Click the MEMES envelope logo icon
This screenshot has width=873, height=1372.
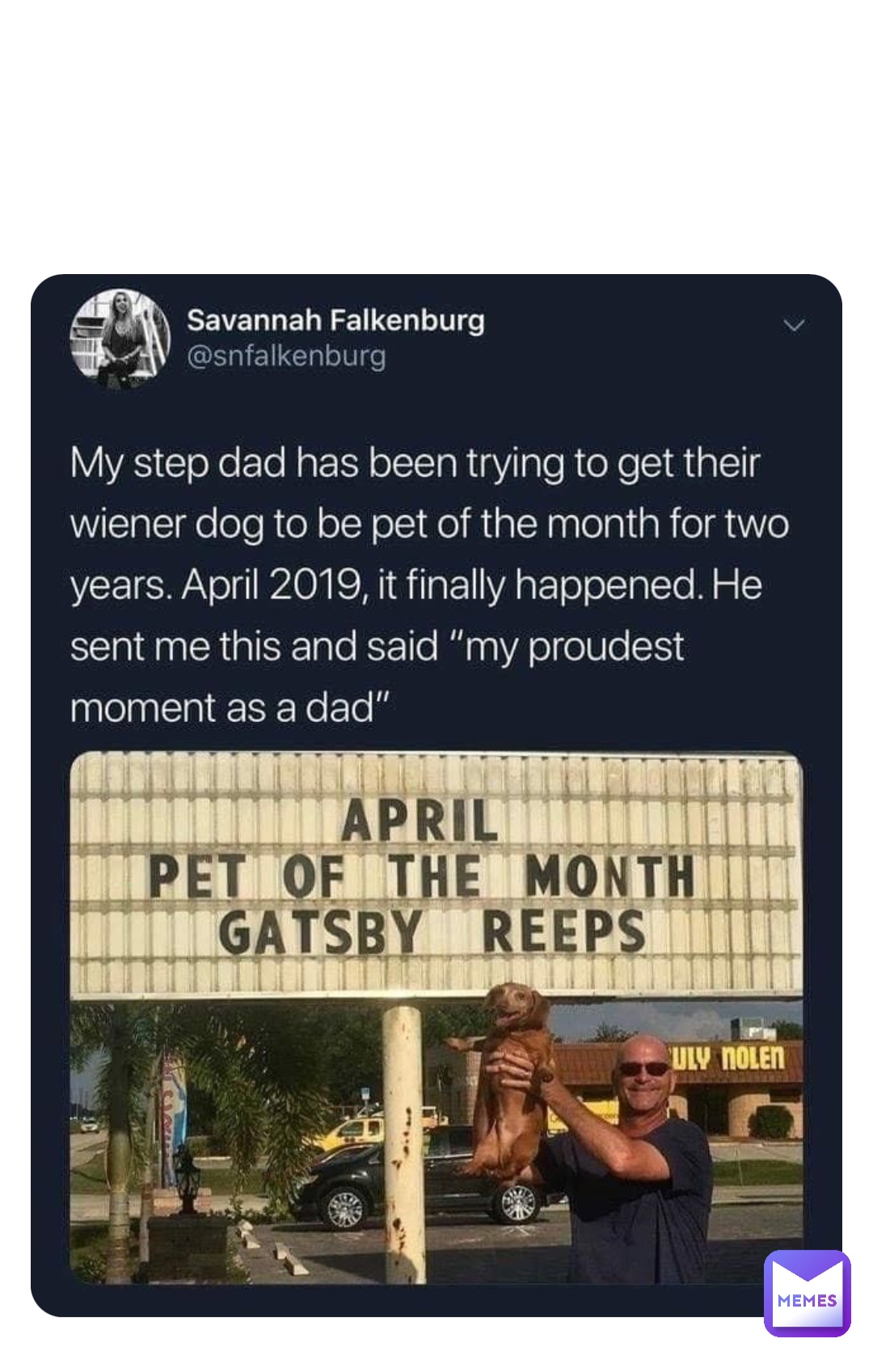tap(807, 1292)
